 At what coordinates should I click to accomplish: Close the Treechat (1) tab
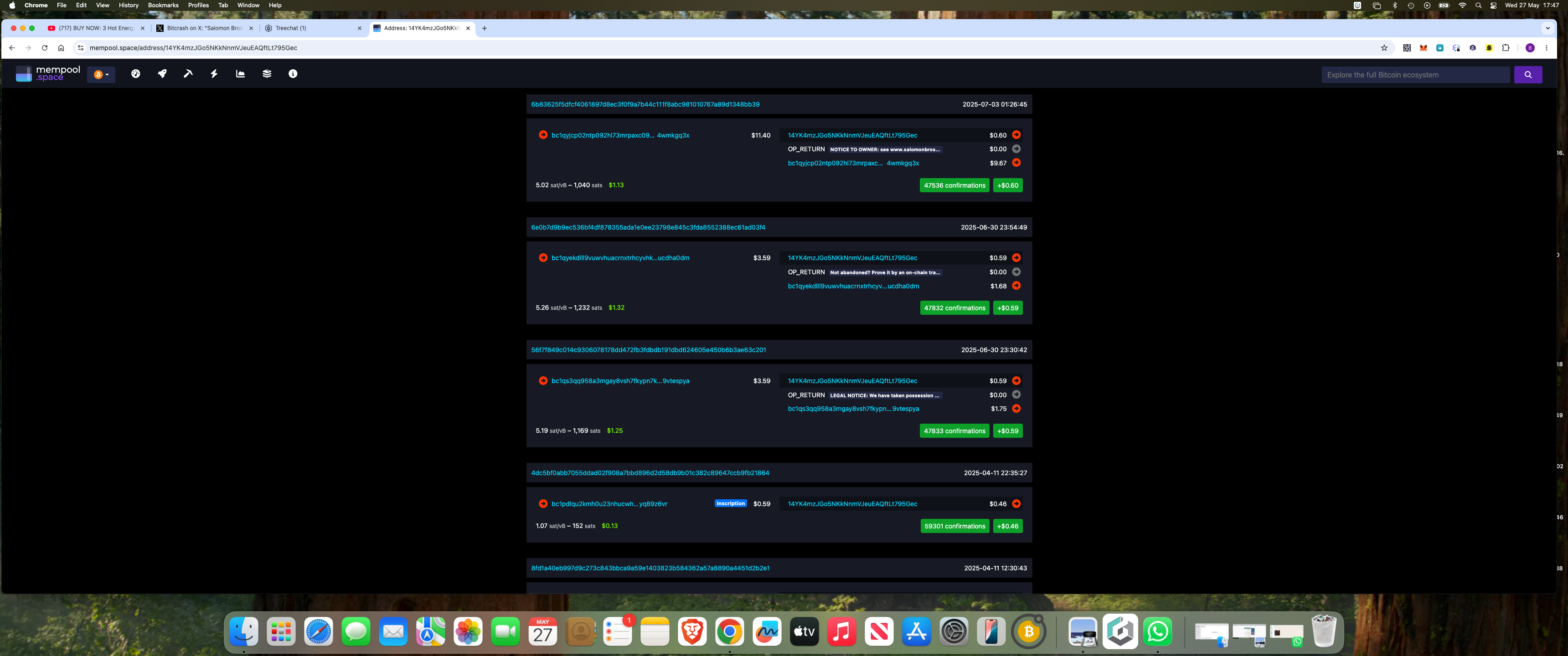pos(359,28)
